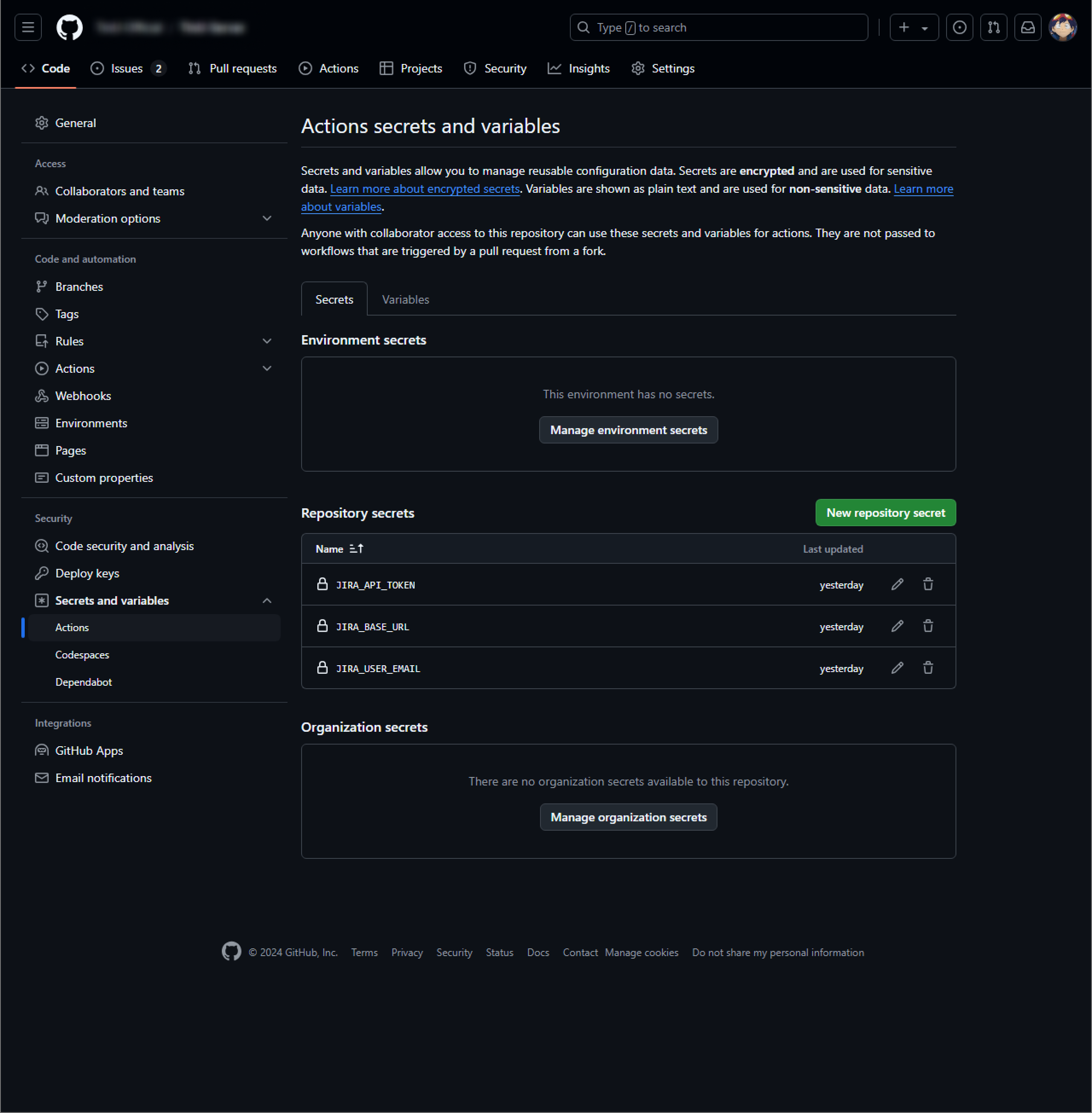
Task: Open the GitHub home logo
Action: coord(70,28)
